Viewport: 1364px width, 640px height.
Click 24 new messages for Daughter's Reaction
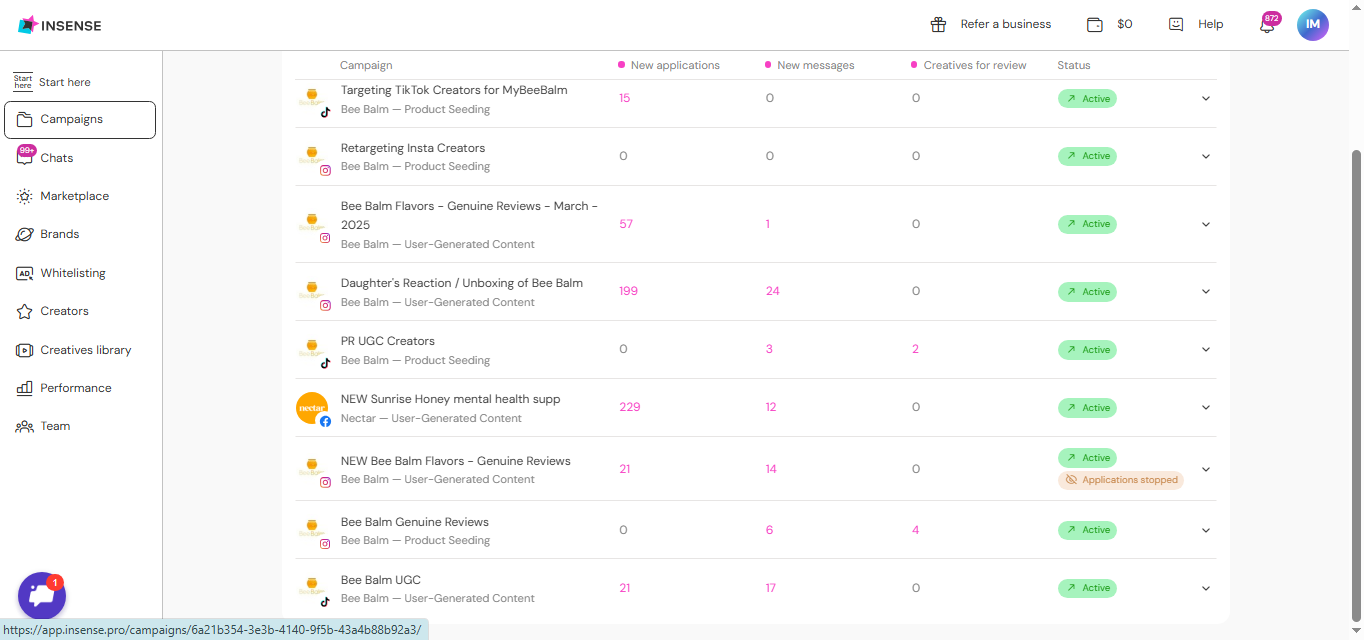coord(773,291)
